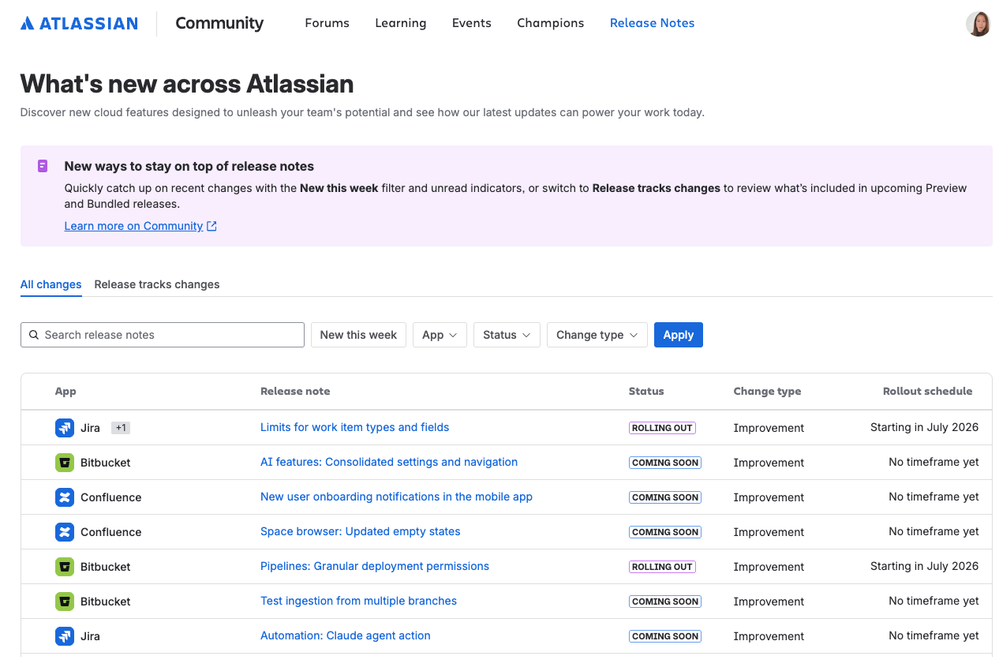The image size is (999, 657).
Task: Click COMING SOON status in Space browser row
Action: coord(665,532)
